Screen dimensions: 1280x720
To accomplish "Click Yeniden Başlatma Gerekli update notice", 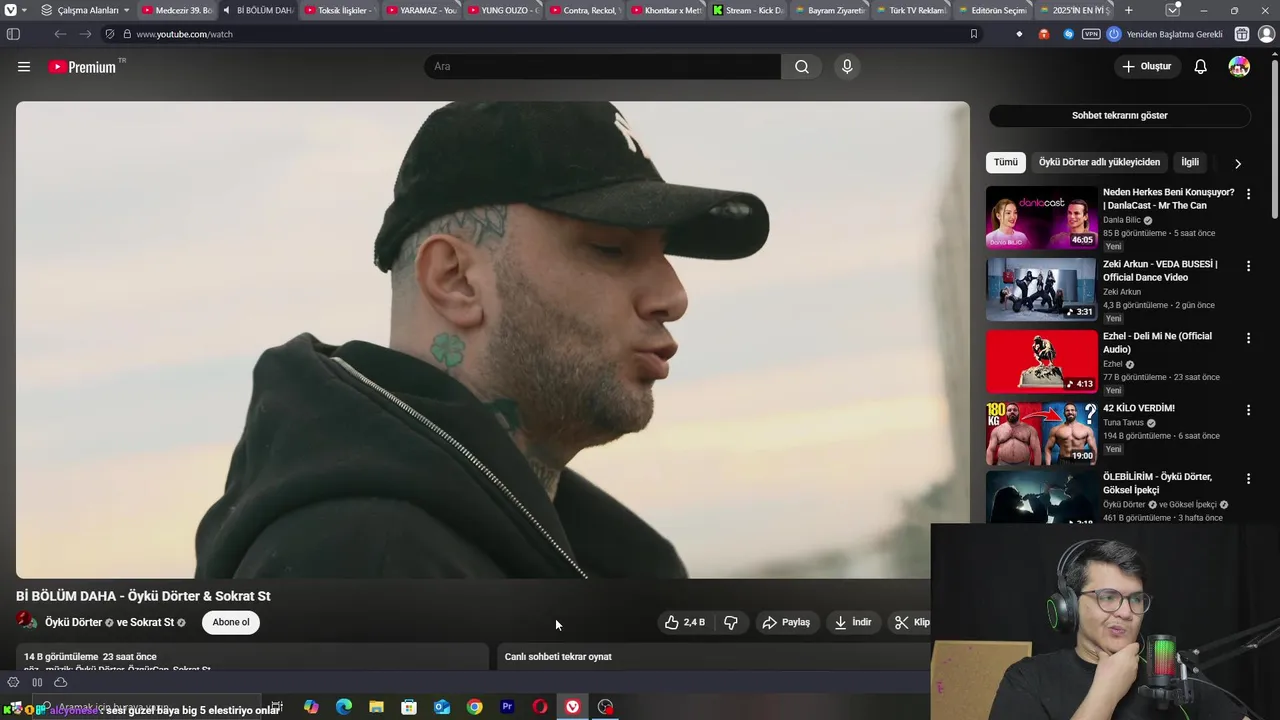I will pos(1166,34).
